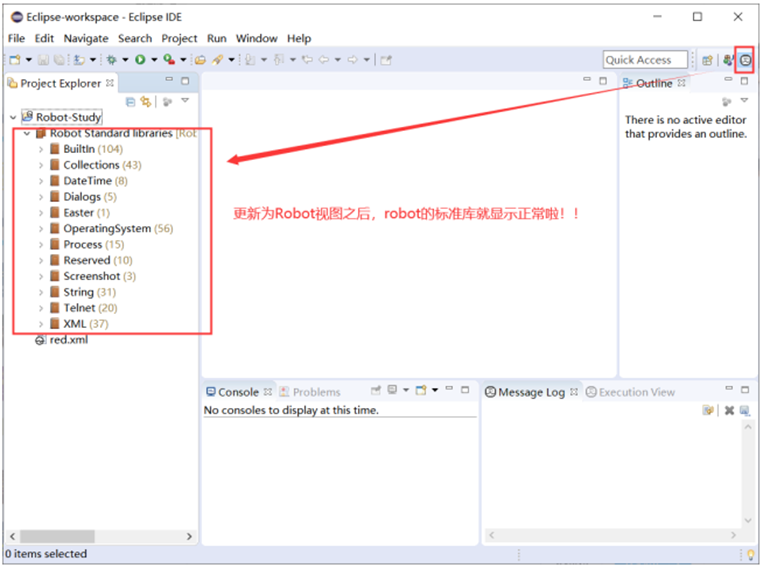This screenshot has height=568, width=763.
Task: Collapse the Robot Standard libraries node
Action: point(27,133)
